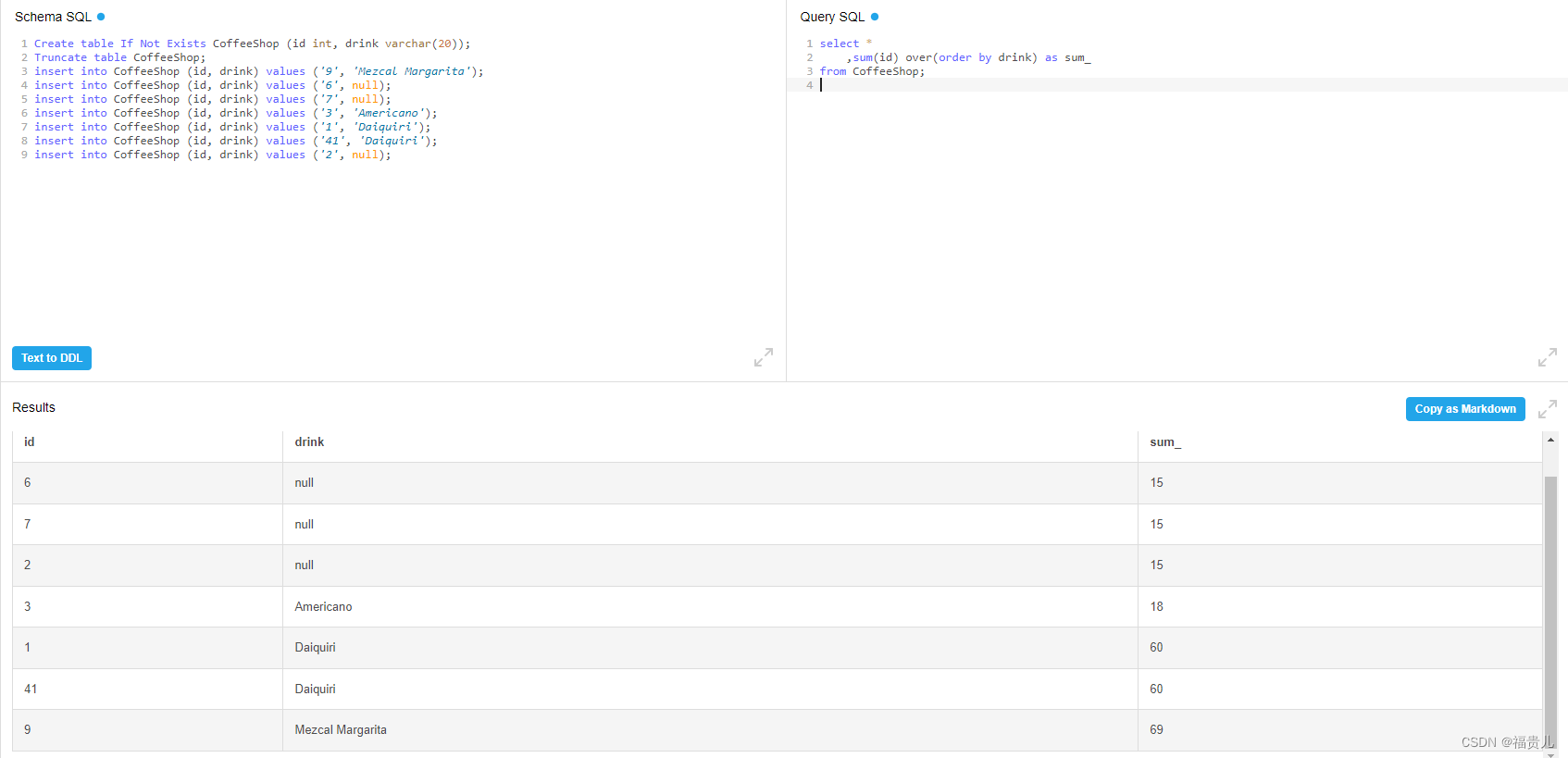Click the sum_ cell showing 69
Viewport: 1568px width, 758px height.
[x=1340, y=730]
